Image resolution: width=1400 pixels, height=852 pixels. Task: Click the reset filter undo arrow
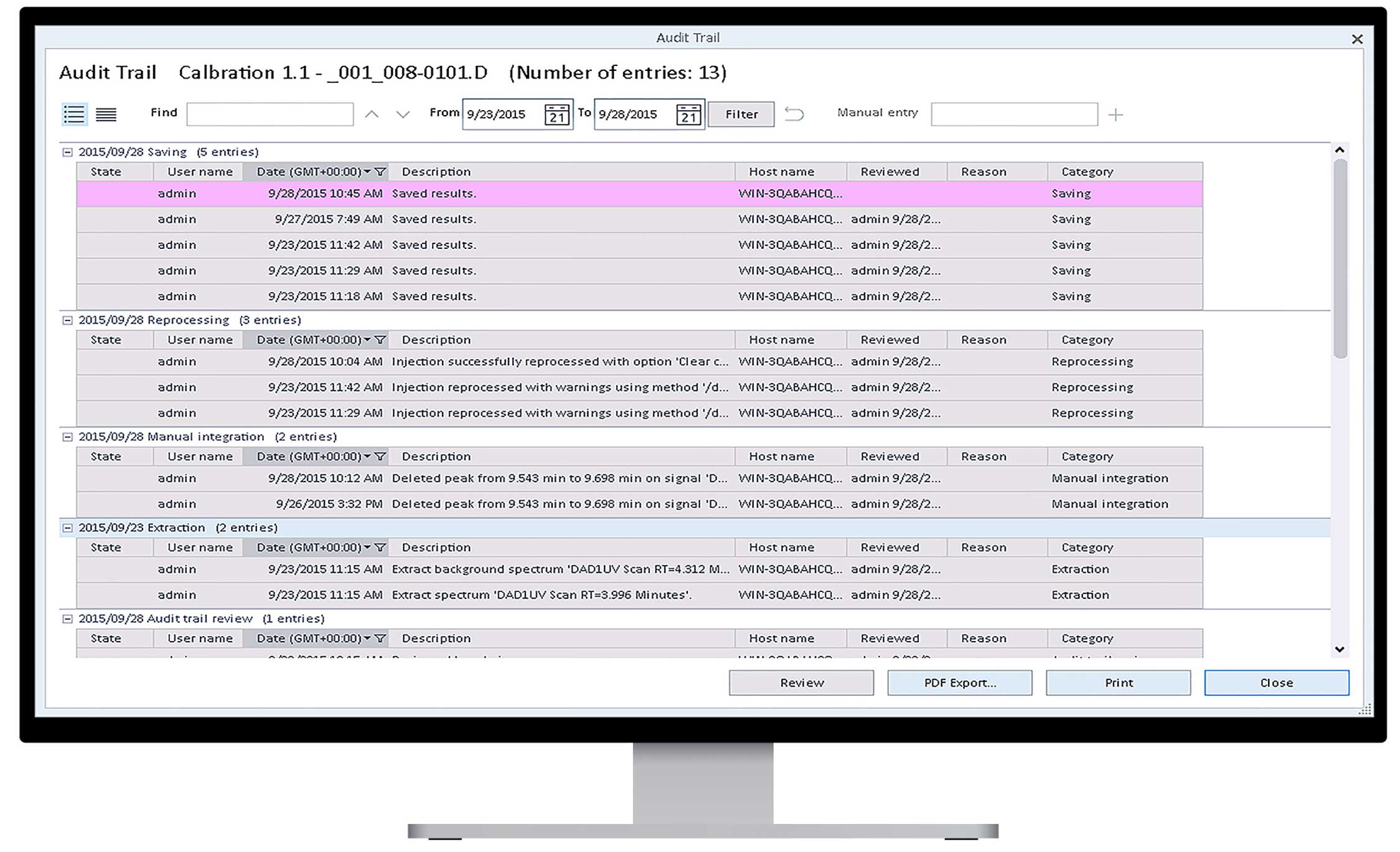tap(794, 115)
